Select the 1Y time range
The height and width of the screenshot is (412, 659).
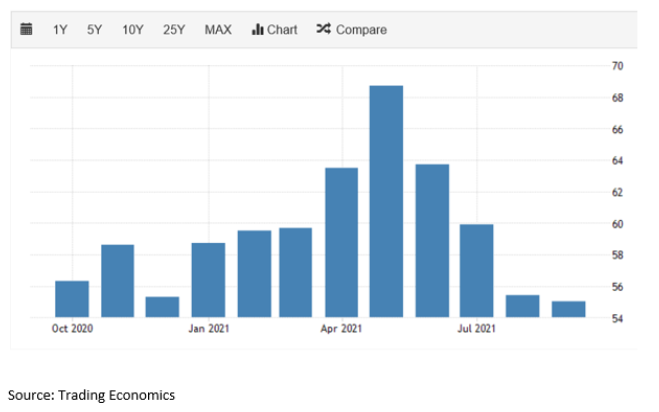tap(60, 30)
